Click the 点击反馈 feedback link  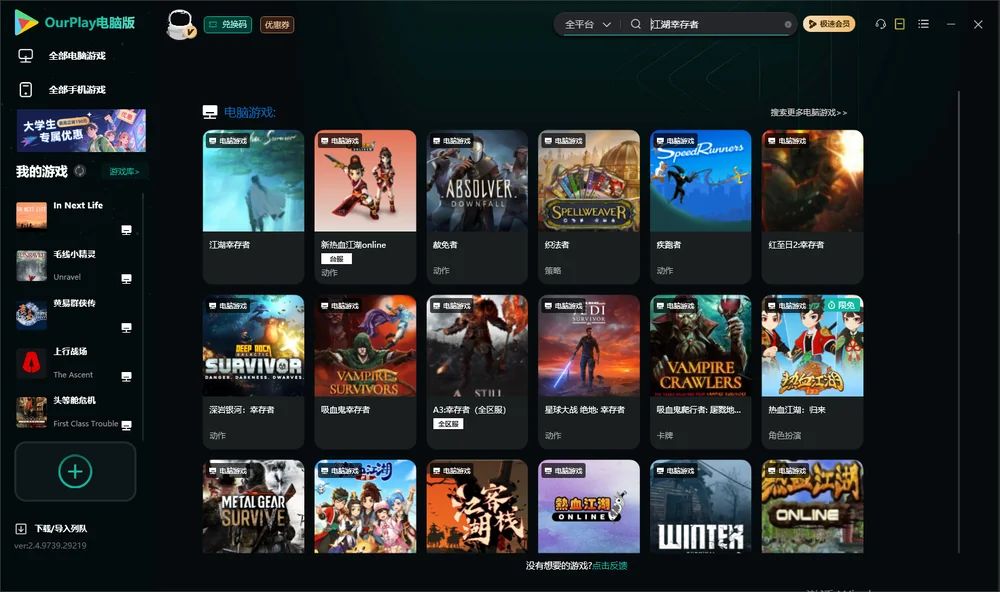coord(610,565)
